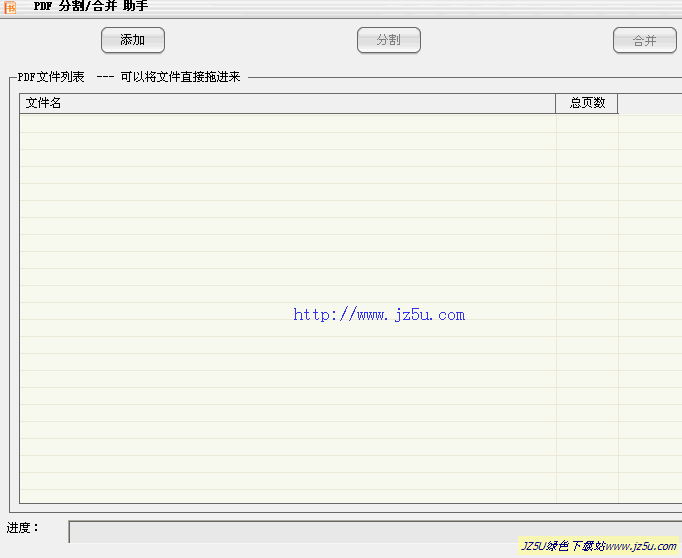Click the 文件名 column header
The image size is (682, 558).
click(x=288, y=103)
